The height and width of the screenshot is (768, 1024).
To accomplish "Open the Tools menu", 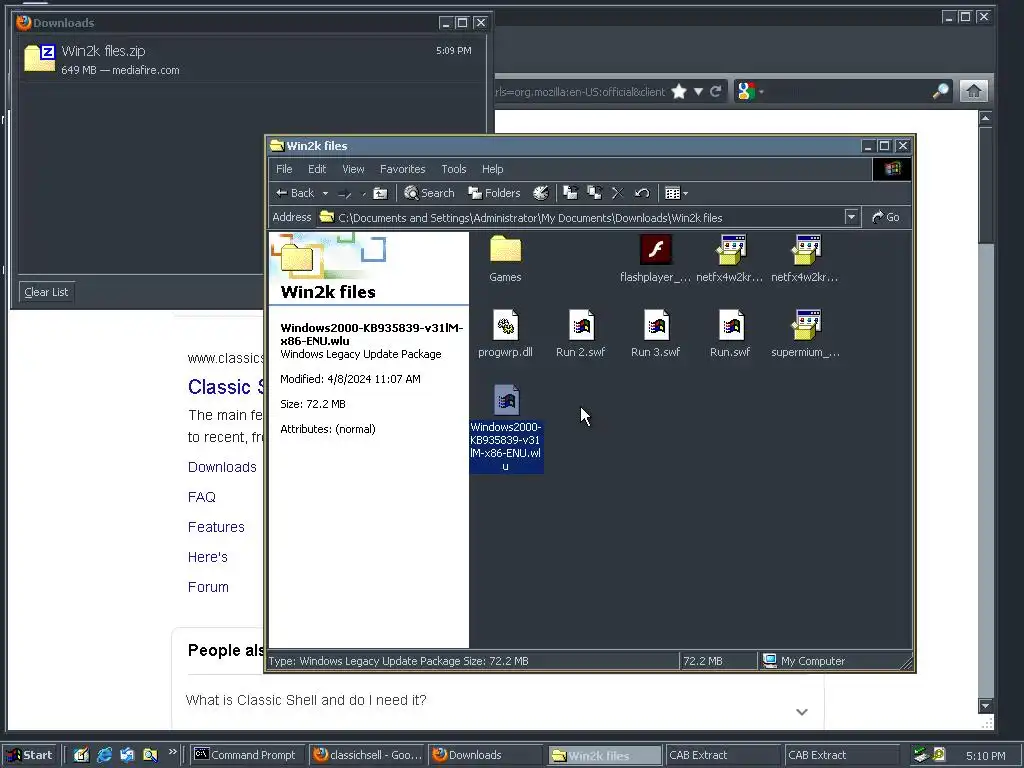I will click(x=453, y=169).
